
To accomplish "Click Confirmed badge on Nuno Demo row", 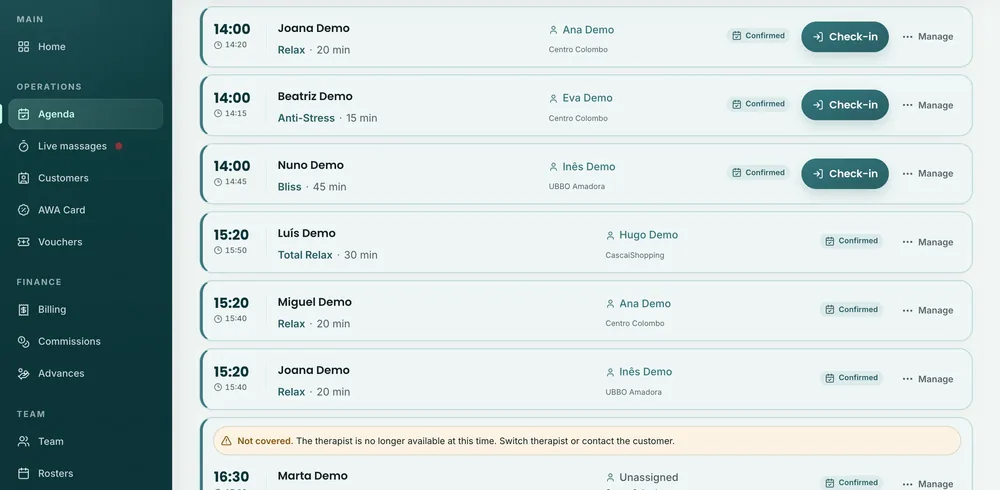I will coord(758,172).
